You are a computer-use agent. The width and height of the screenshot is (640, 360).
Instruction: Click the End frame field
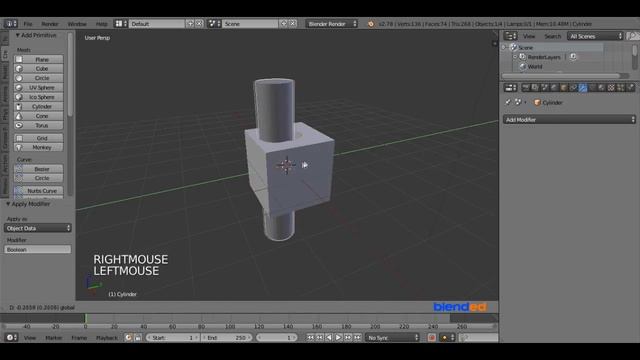227,338
